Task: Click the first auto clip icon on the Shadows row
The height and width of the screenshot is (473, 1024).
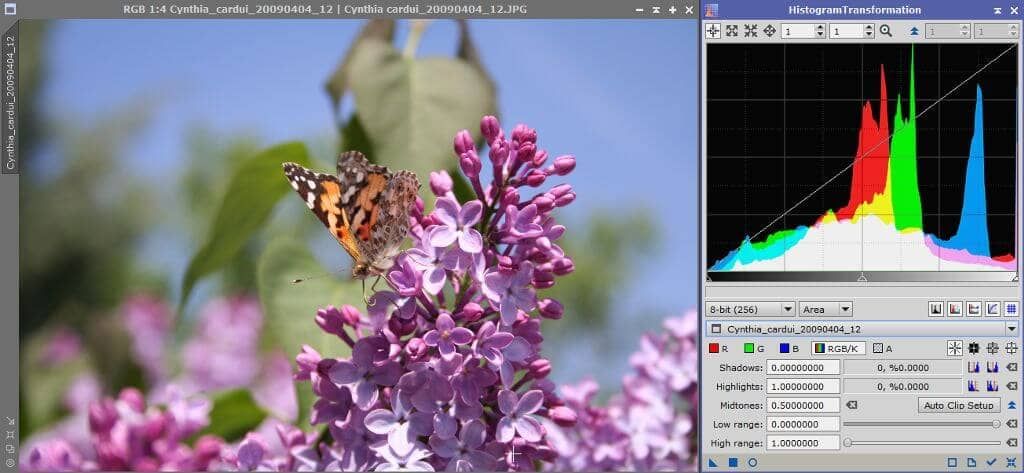Action: [x=974, y=367]
